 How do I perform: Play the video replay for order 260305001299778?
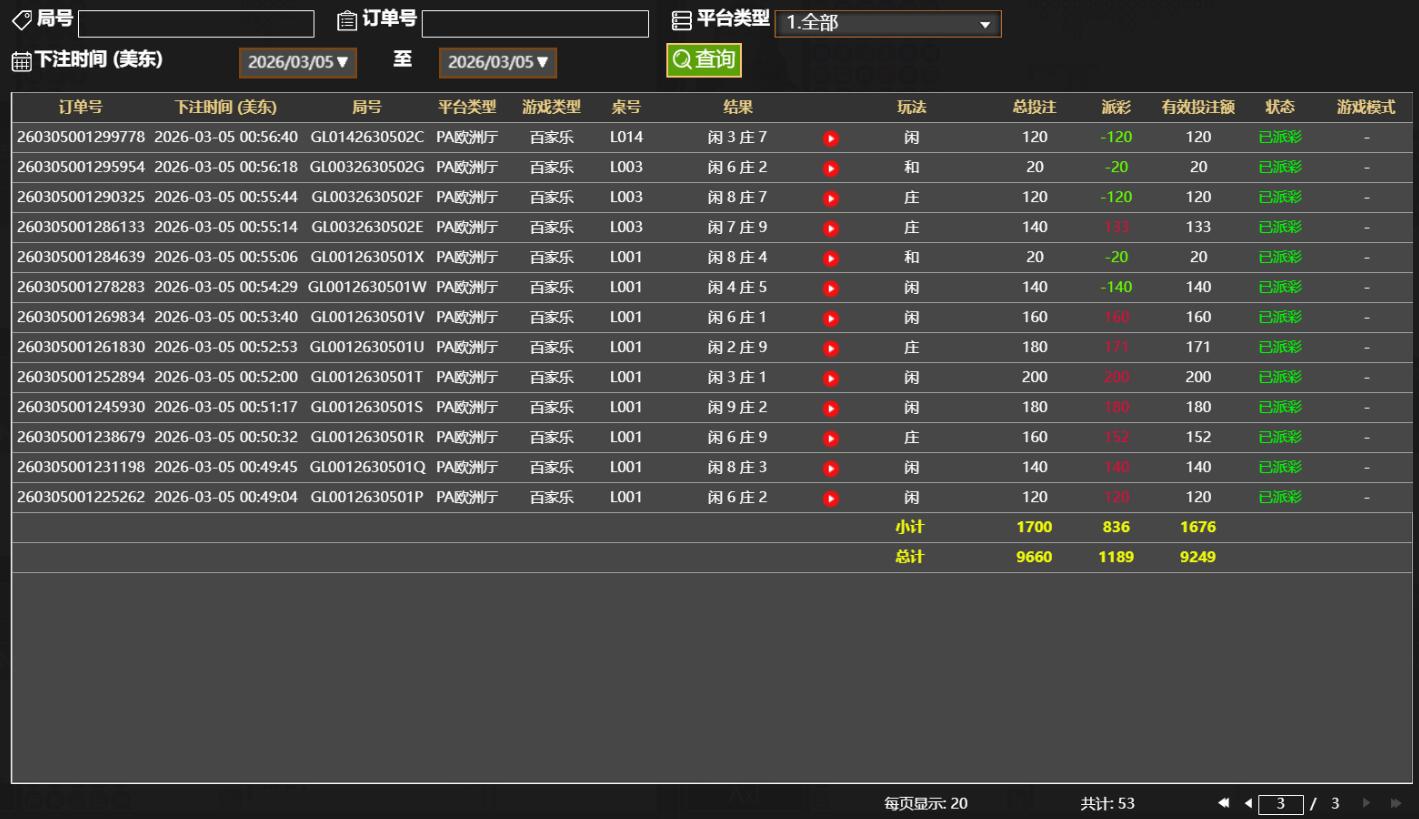point(830,138)
